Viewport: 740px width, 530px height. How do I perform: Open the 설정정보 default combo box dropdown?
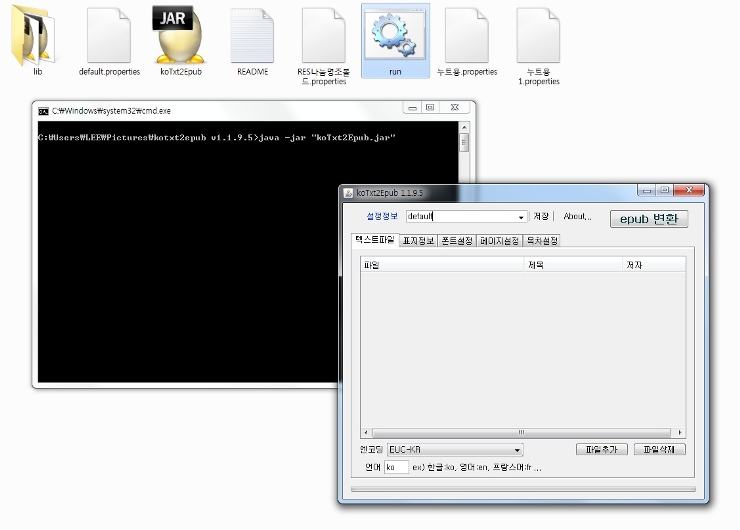pos(521,217)
